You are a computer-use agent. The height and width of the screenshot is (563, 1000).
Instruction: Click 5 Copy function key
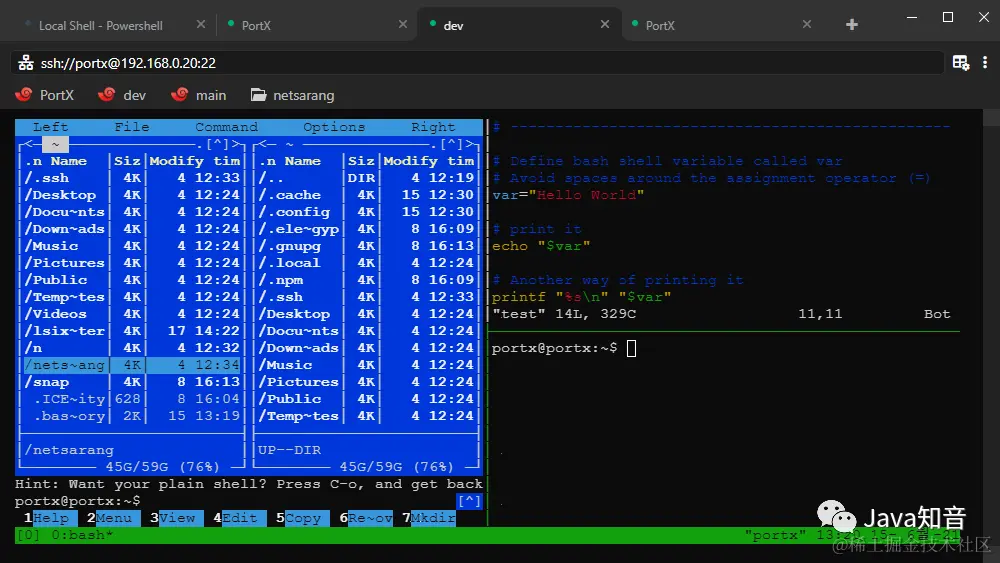[x=302, y=518]
